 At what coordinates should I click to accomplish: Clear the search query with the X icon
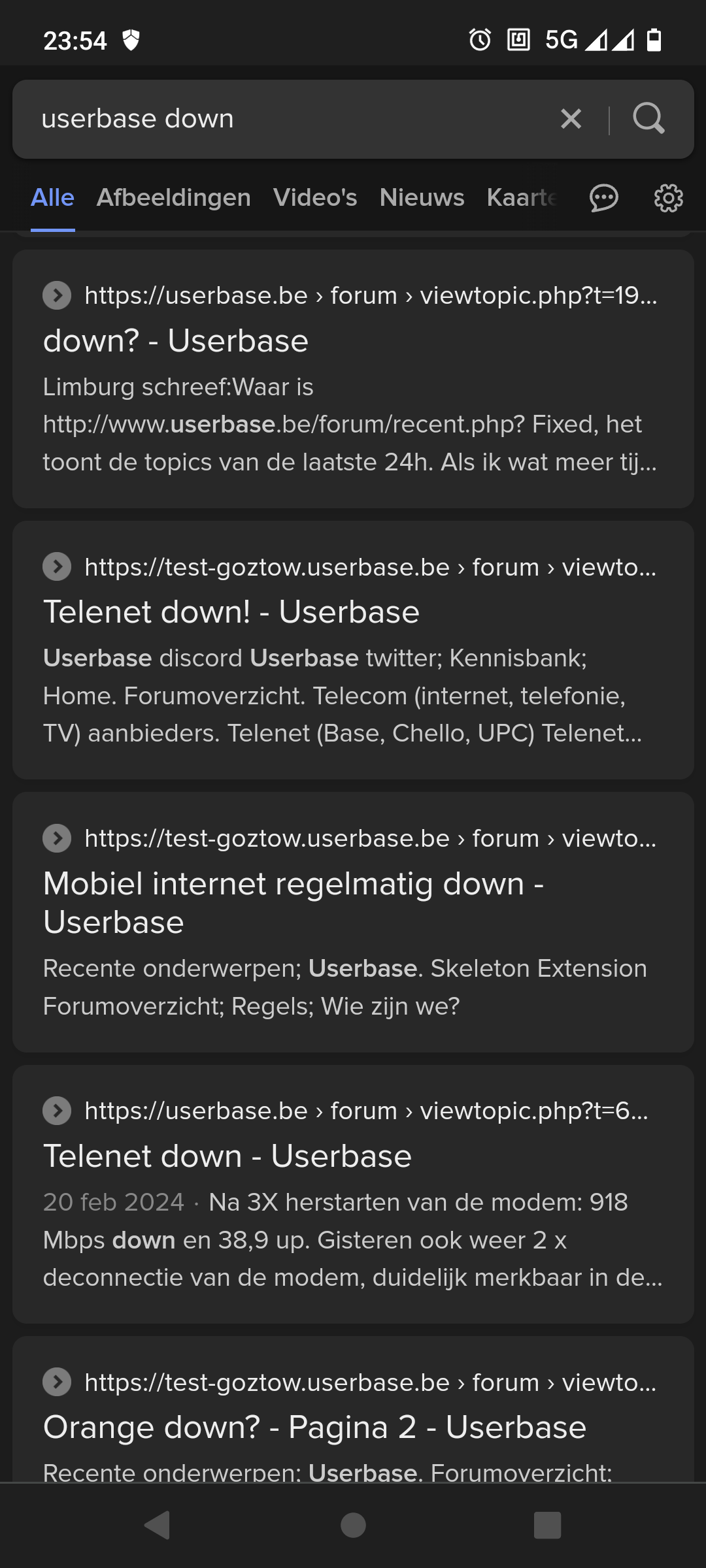pos(571,119)
